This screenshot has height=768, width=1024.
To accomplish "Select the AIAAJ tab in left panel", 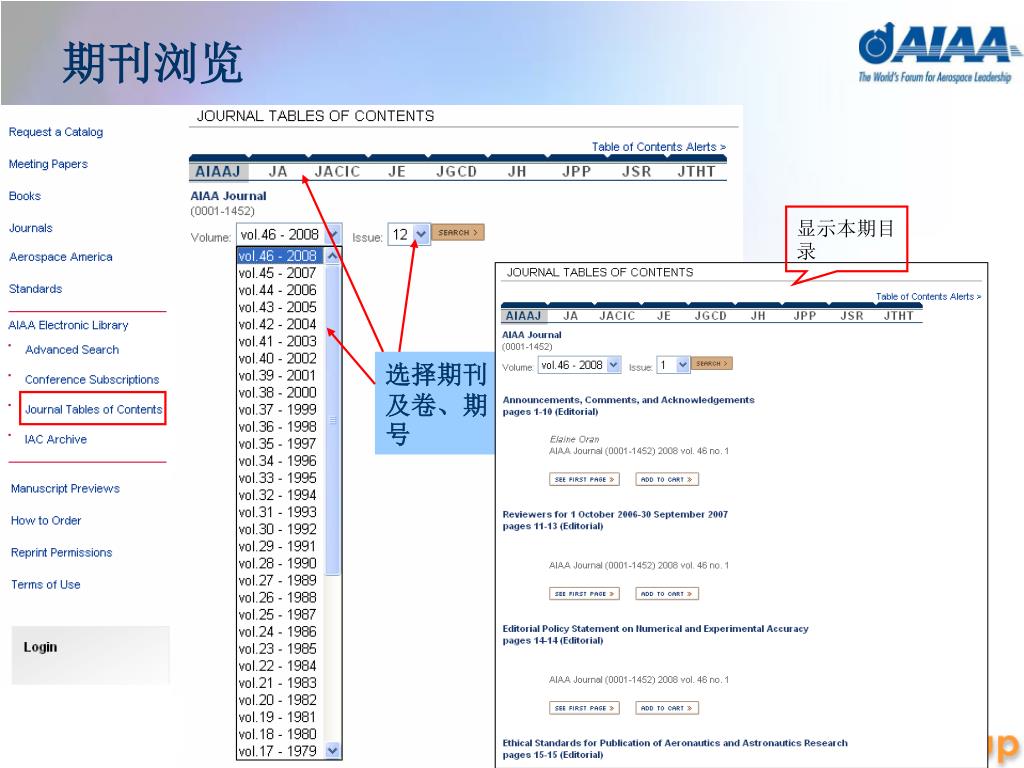I will 218,171.
